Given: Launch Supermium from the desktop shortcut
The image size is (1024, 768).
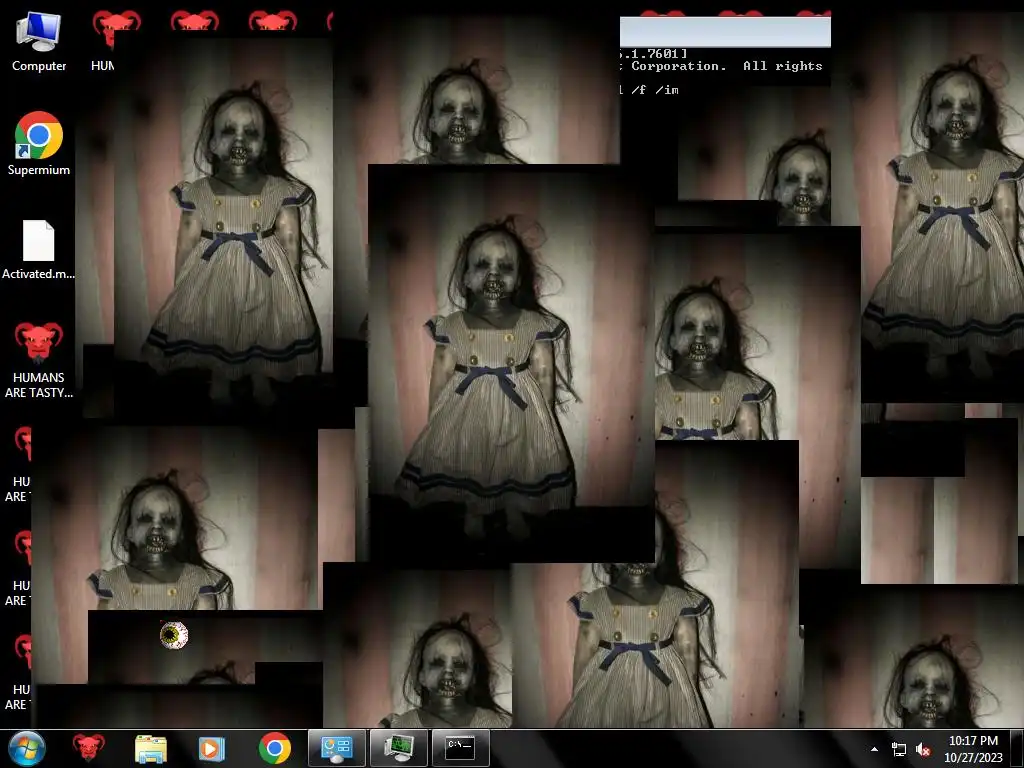Looking at the screenshot, I should (39, 144).
